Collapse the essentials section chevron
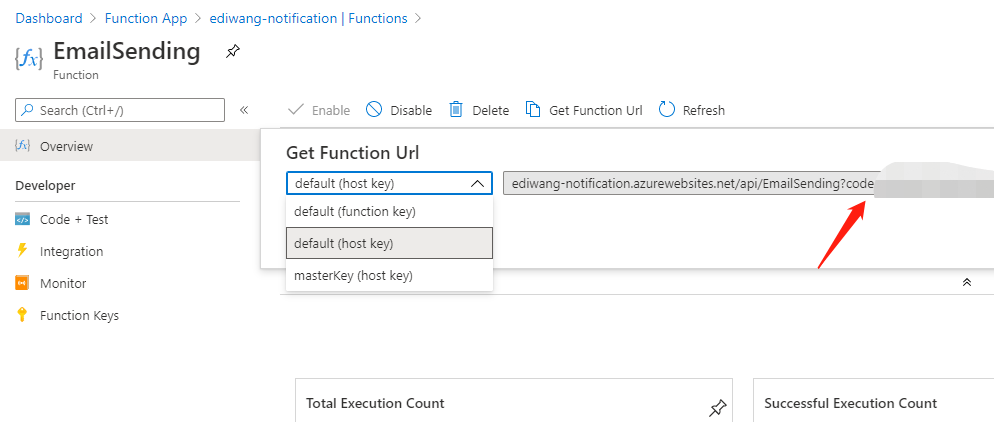Image resolution: width=994 pixels, height=422 pixels. [967, 283]
